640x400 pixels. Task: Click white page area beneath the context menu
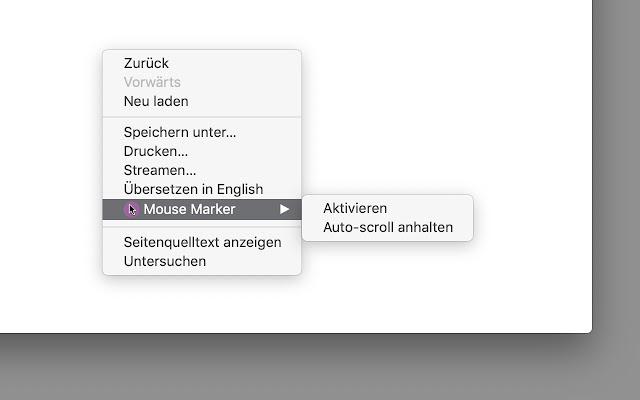coord(202,304)
